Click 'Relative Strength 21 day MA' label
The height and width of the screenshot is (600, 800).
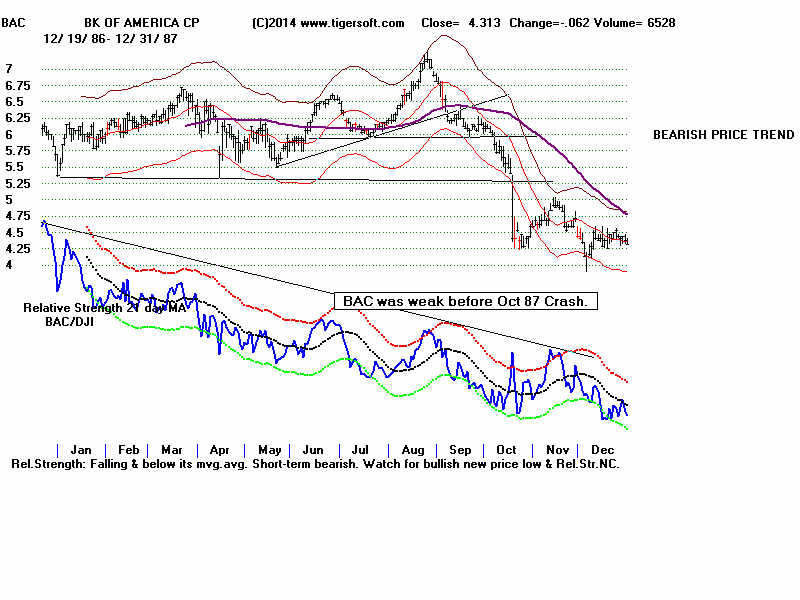tap(105, 308)
